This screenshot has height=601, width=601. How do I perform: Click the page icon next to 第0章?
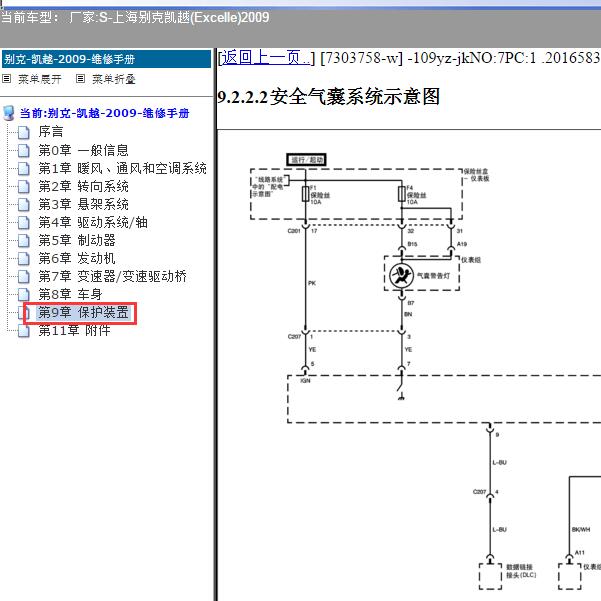click(24, 151)
